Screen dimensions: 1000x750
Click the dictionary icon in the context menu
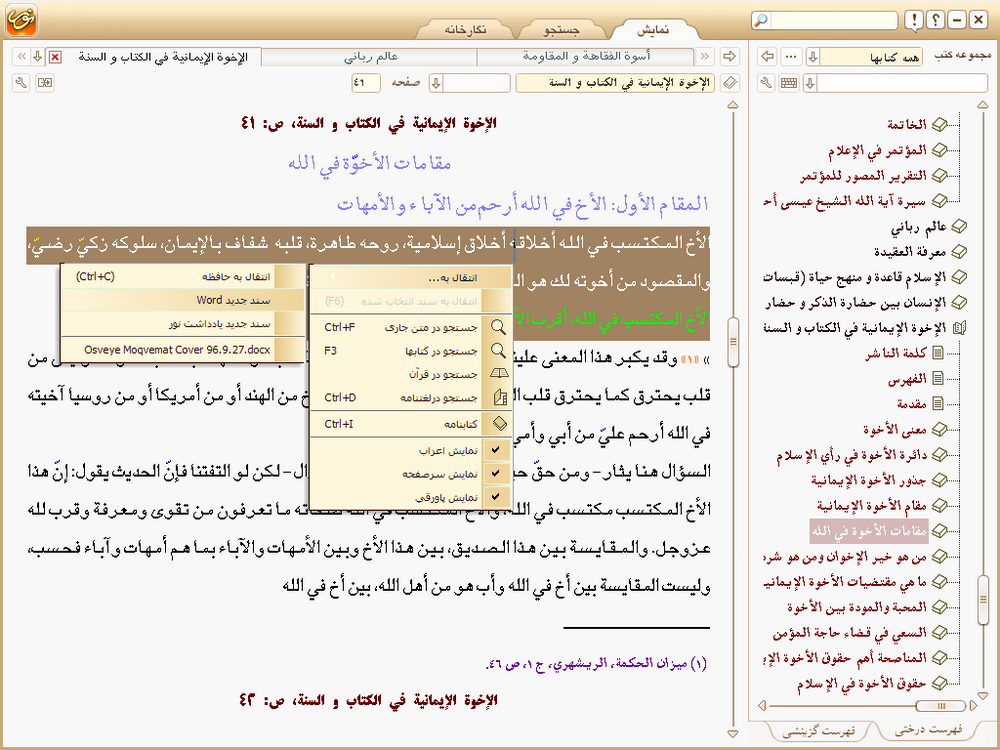coord(500,398)
